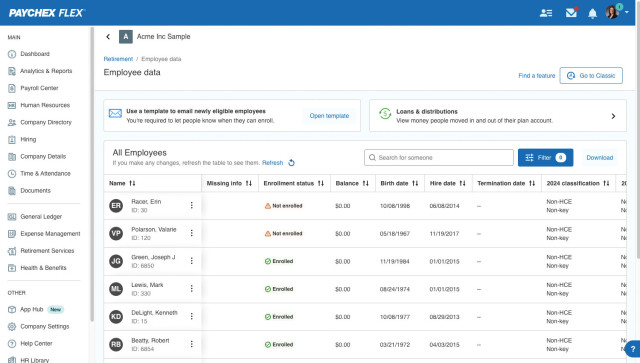This screenshot has width=640, height=363.
Task: Sort table by Missing info column
Action: click(249, 183)
